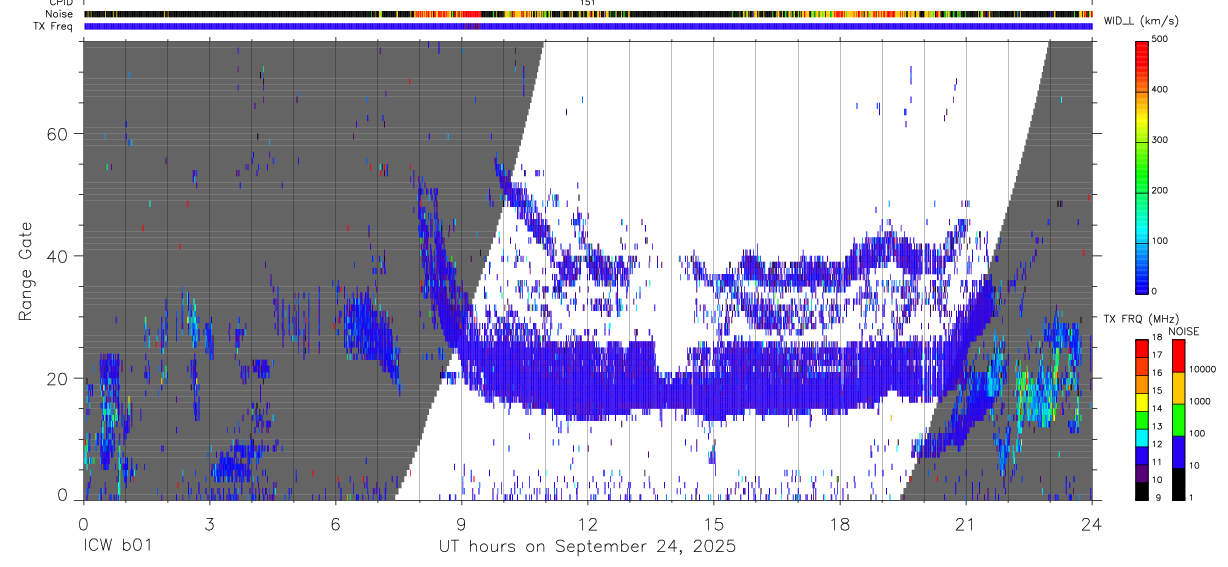
Task: Click the spectral width rainbow color bar
Action: 1143,167
